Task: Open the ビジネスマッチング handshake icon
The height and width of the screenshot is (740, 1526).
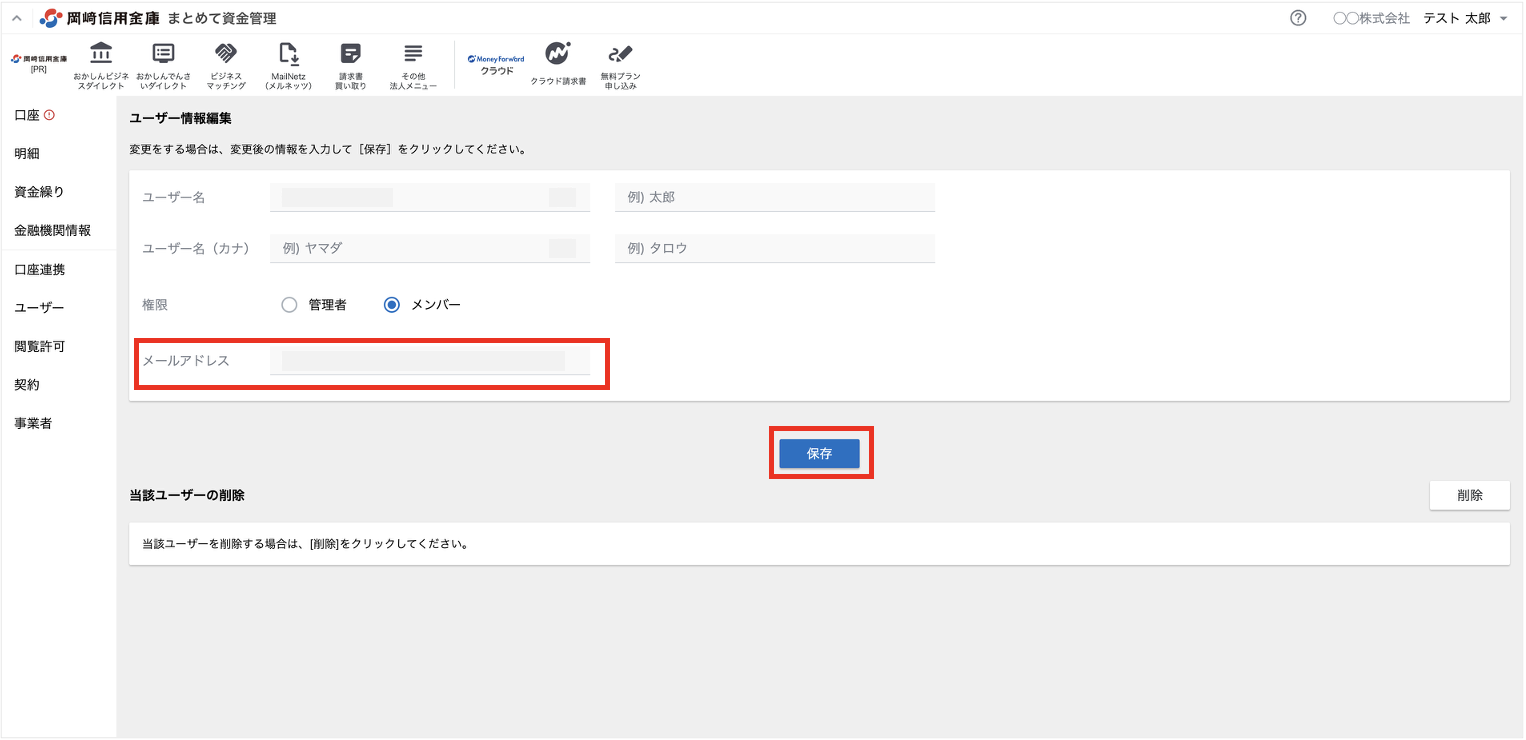Action: coord(226,66)
